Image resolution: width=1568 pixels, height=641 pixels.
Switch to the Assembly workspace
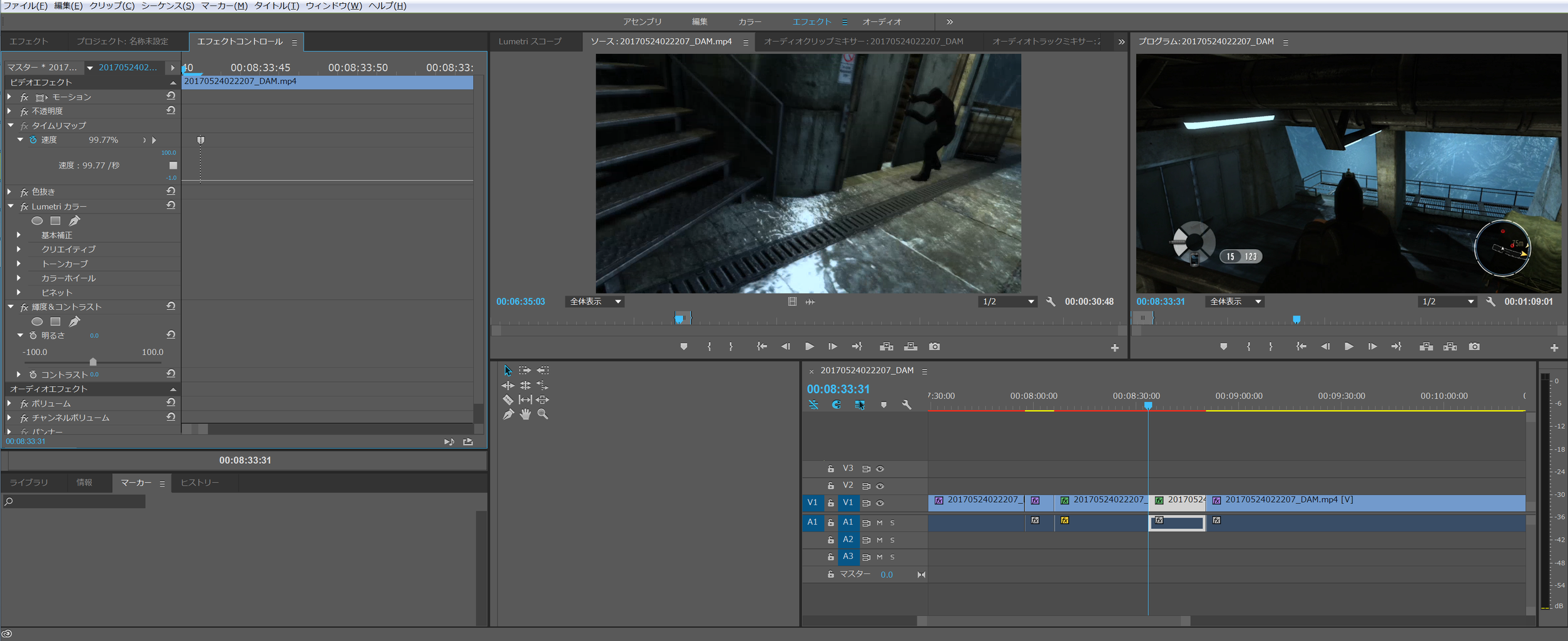[642, 22]
